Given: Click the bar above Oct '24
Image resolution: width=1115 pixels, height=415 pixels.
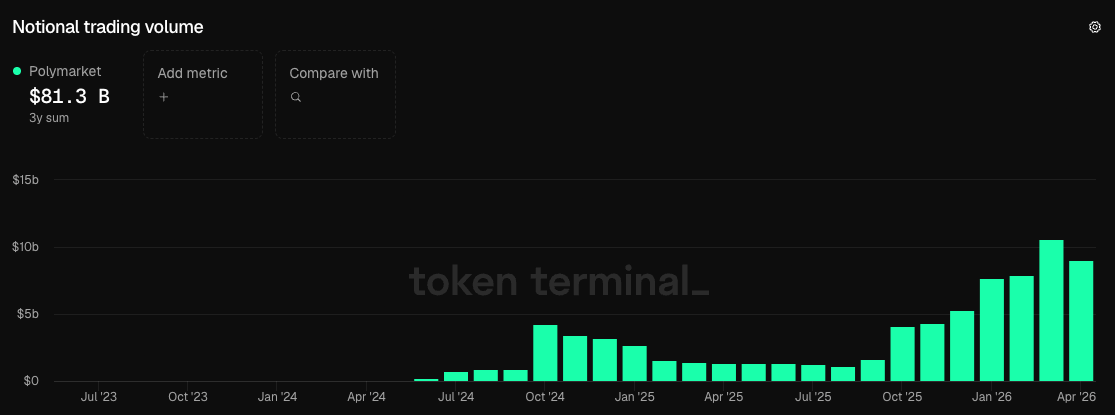Looking at the screenshot, I should (545, 353).
